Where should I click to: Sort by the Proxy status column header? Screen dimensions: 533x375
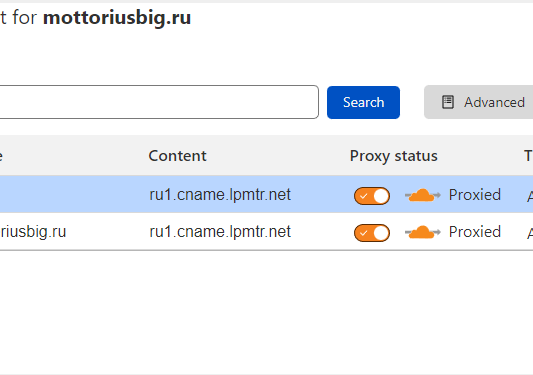tap(394, 156)
